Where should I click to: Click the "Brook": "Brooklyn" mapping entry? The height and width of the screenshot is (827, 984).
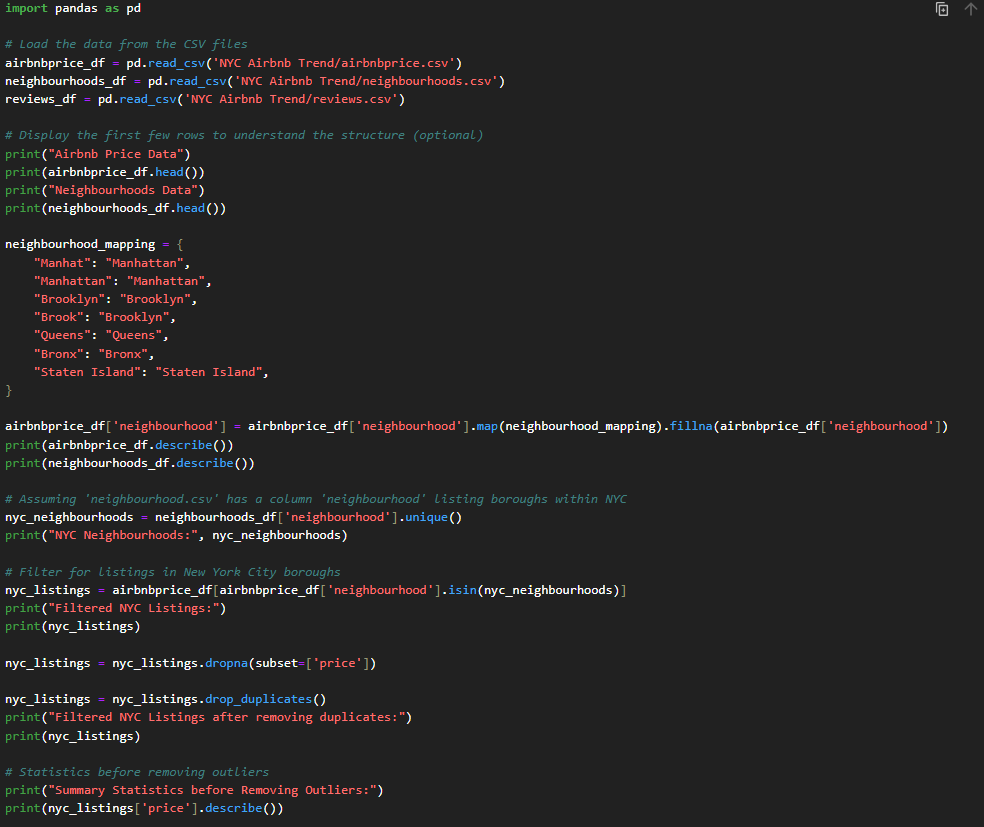pos(105,317)
